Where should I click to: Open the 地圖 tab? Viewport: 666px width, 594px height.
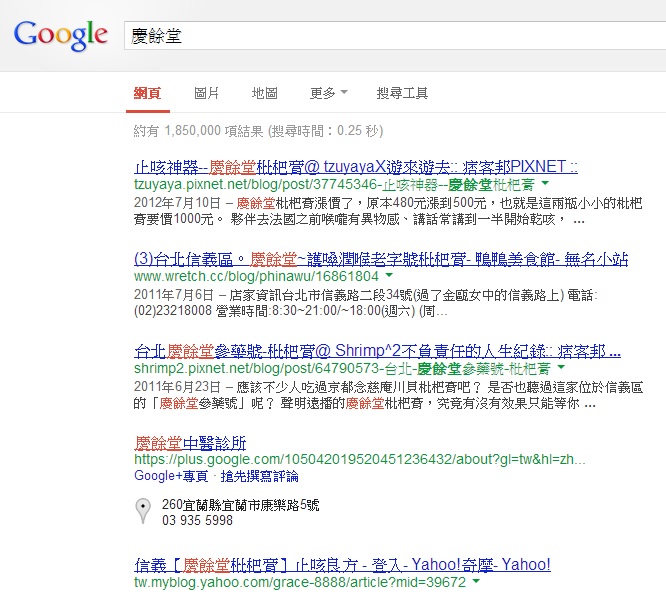pyautogui.click(x=264, y=93)
